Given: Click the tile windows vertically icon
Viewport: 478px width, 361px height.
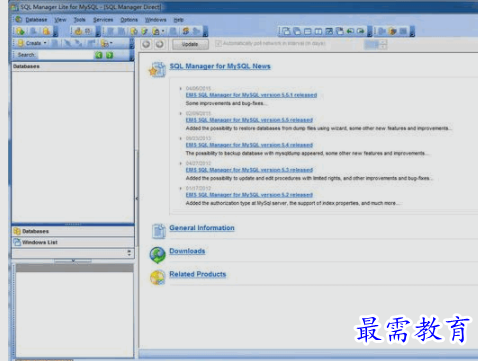Looking at the screenshot, I should pyautogui.click(x=318, y=31).
